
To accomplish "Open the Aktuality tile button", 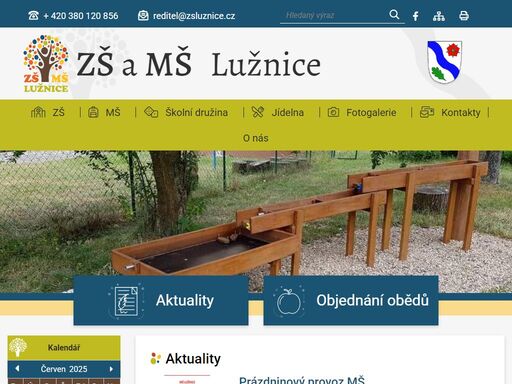I will [x=161, y=300].
